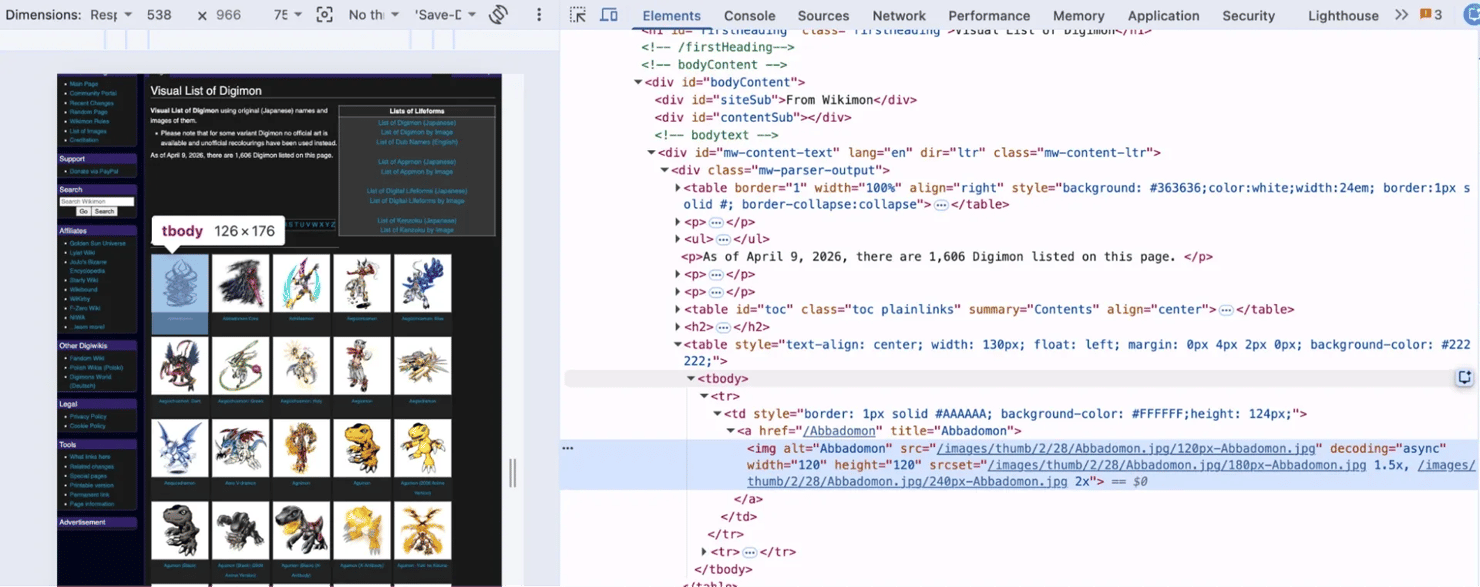Select the div id=siteSub From Wikimon line
1480x587 pixels.
pos(785,100)
